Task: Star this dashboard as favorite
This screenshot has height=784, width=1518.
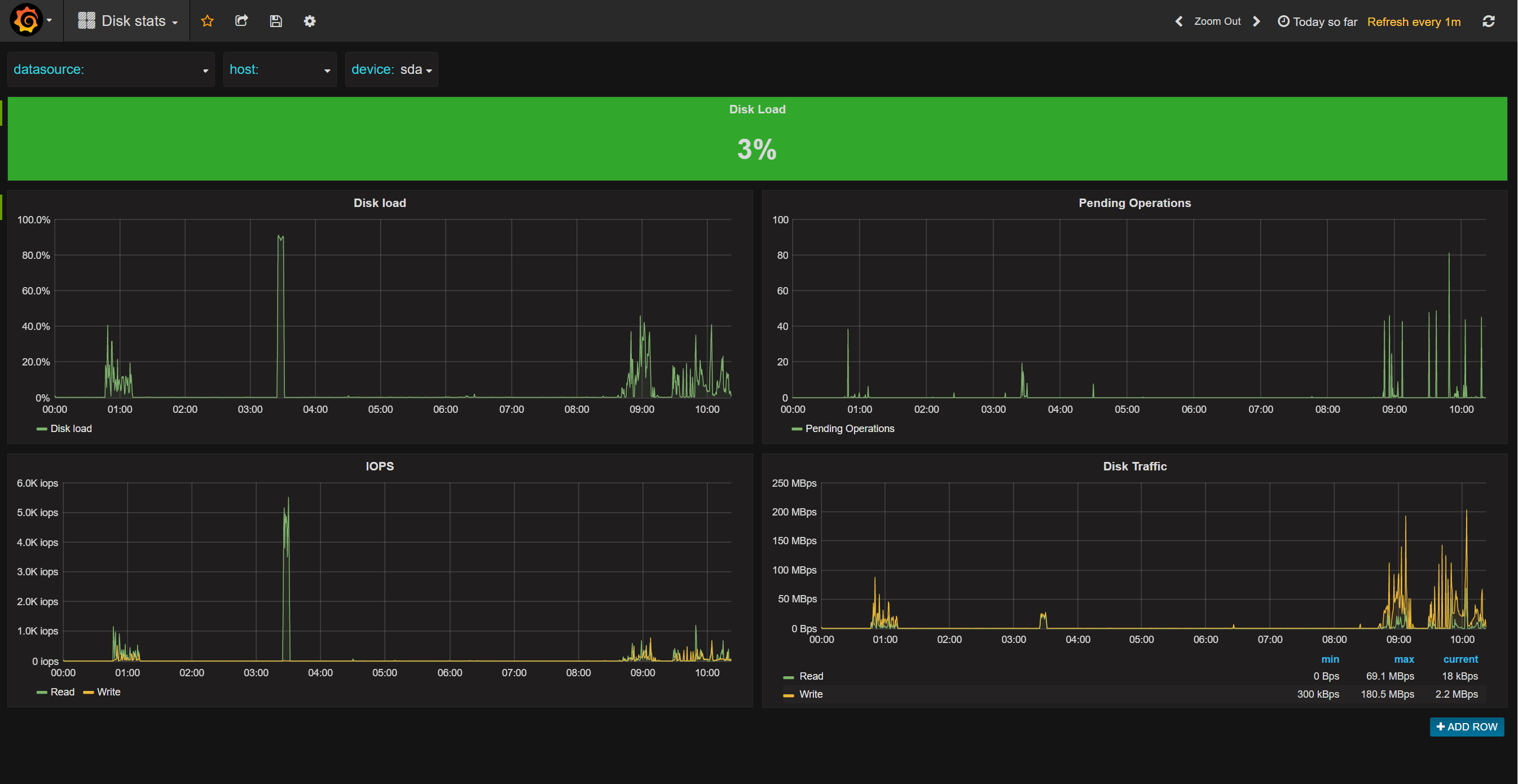Action: coord(208,21)
